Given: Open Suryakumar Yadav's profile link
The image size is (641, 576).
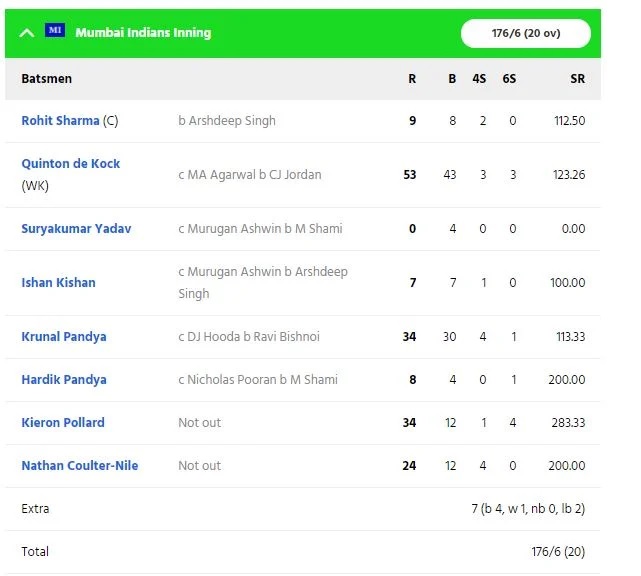Looking at the screenshot, I should [76, 228].
